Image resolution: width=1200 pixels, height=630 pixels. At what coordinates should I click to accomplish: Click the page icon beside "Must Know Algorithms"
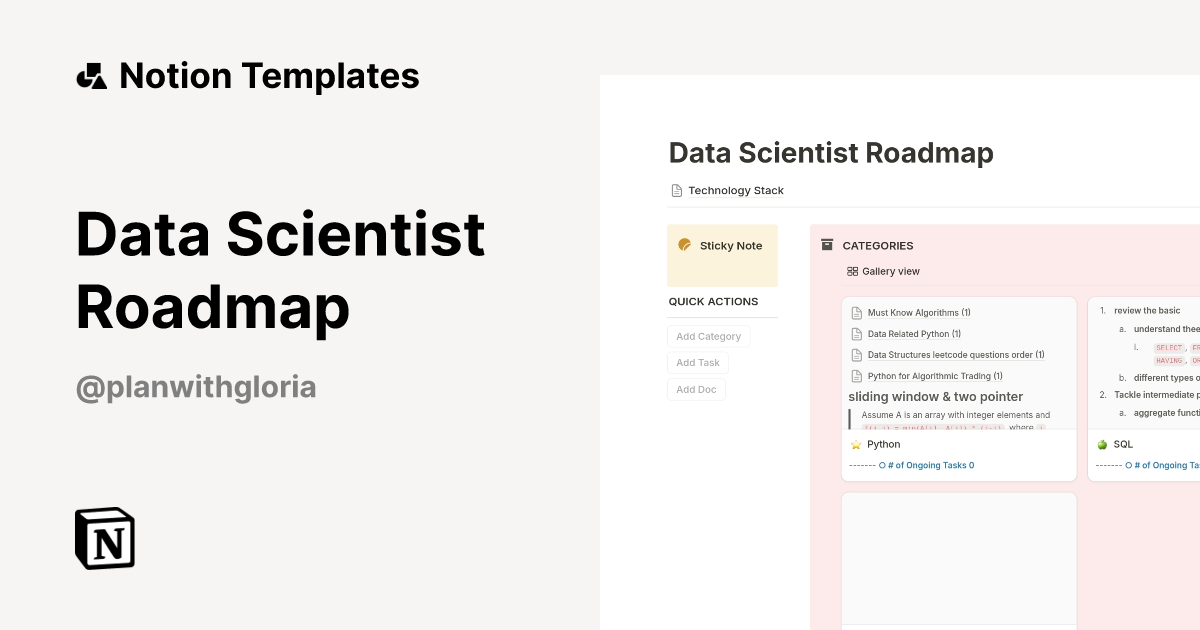[856, 312]
